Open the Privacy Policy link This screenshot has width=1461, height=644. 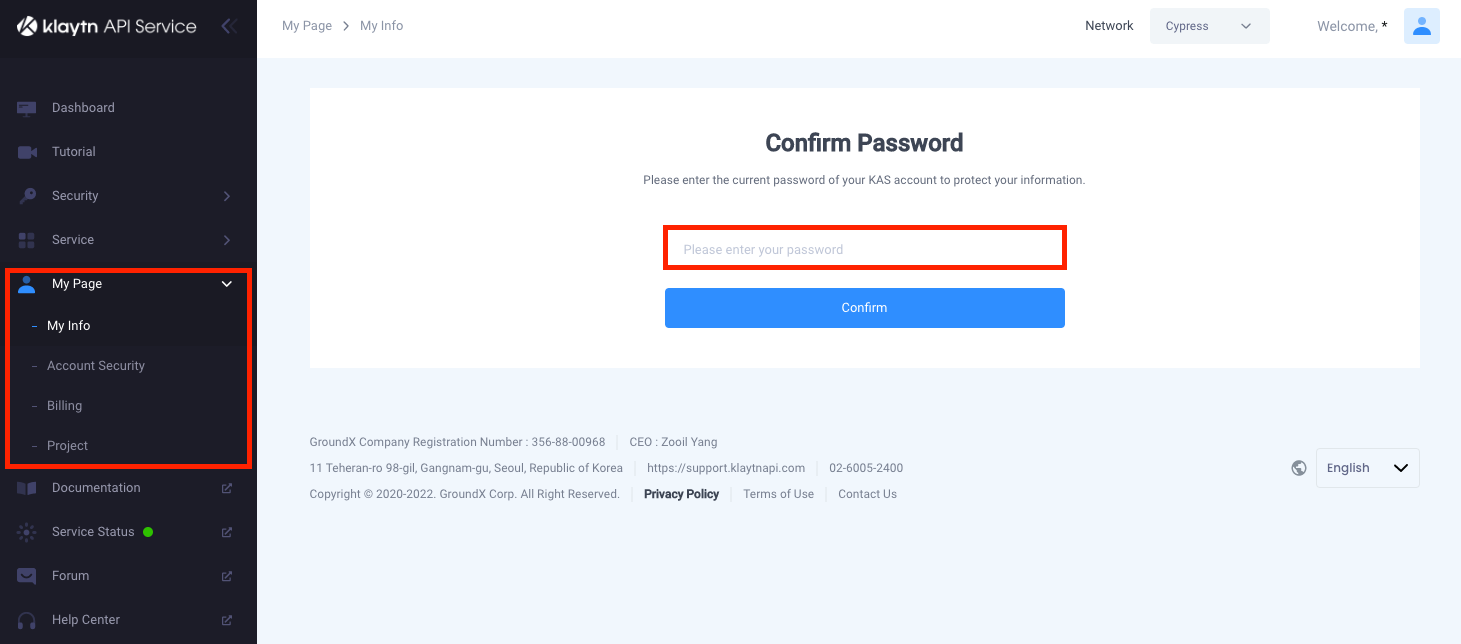click(x=681, y=494)
